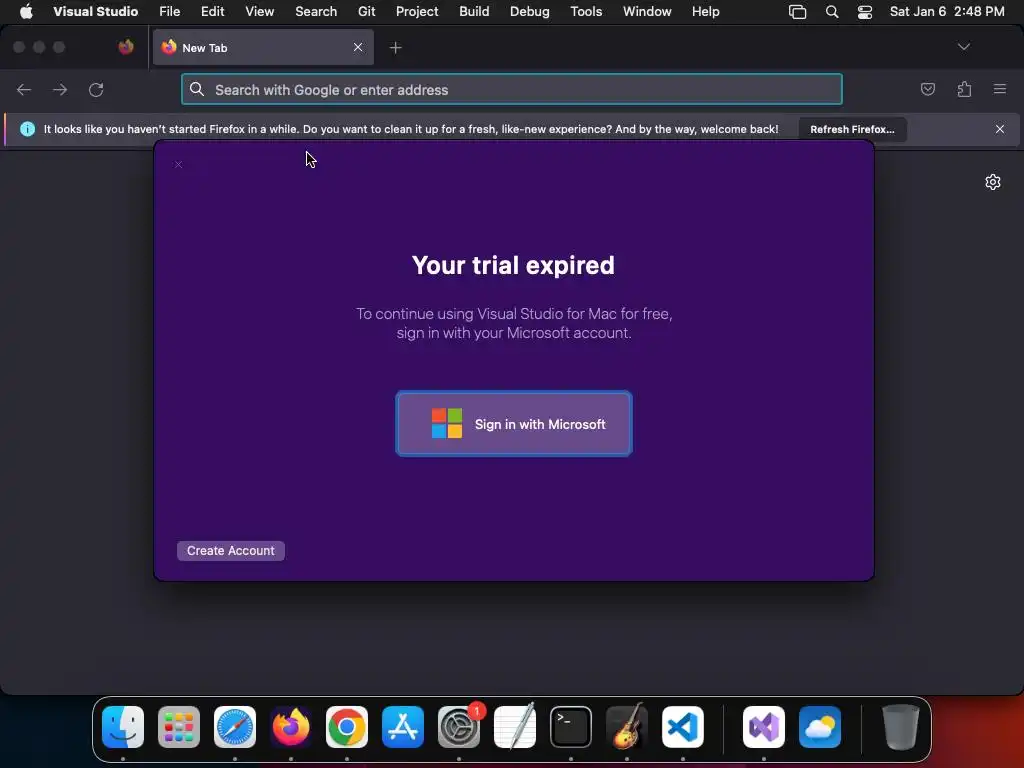
Task: Go forward in Firefox navigation
Action: pos(60,89)
